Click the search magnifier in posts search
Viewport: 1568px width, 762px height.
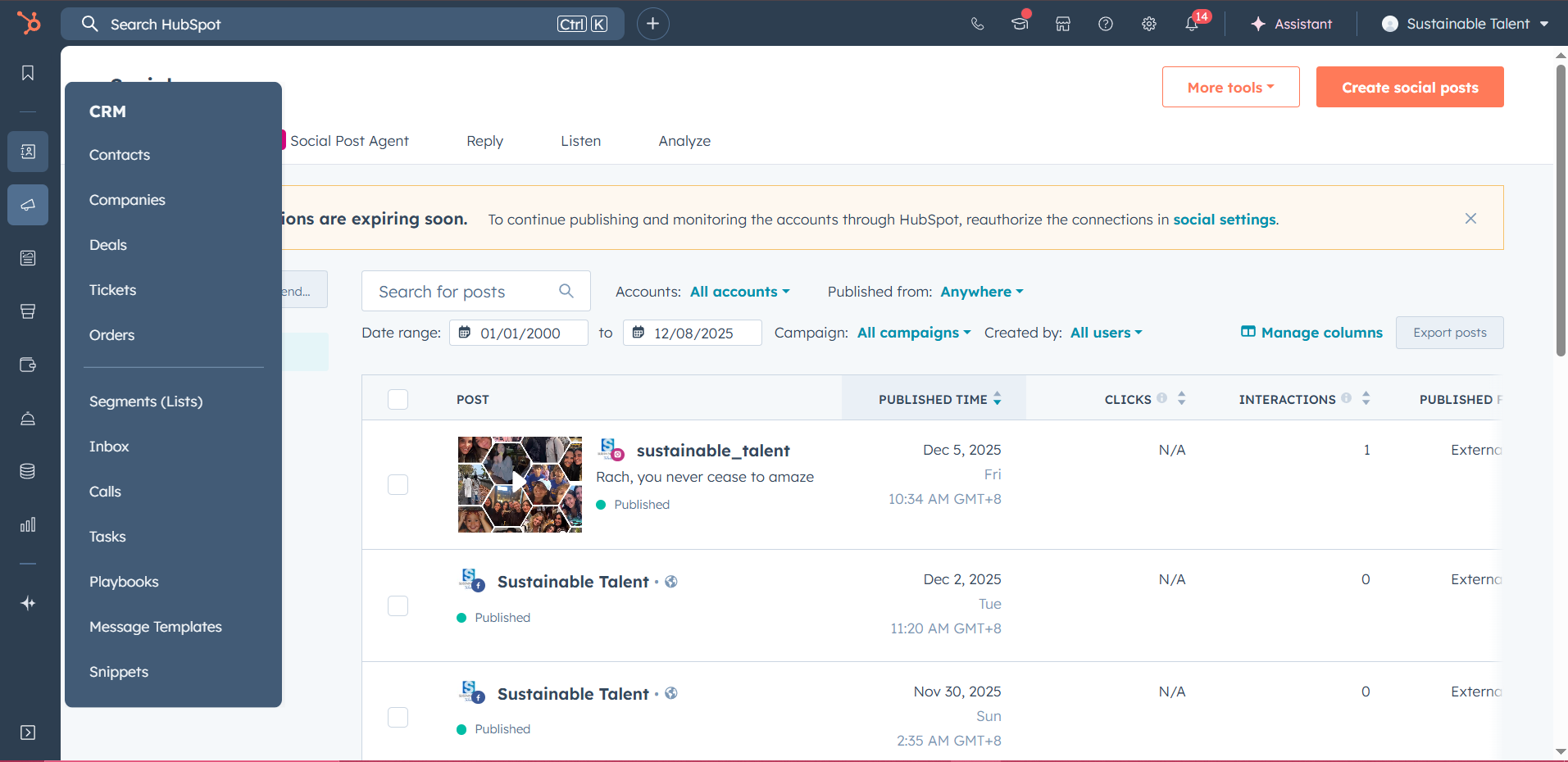(566, 291)
